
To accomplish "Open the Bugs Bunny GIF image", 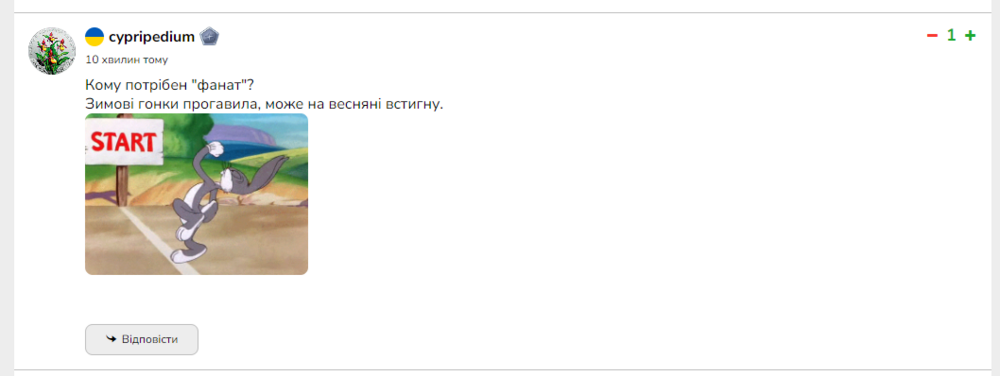I will coord(196,194).
